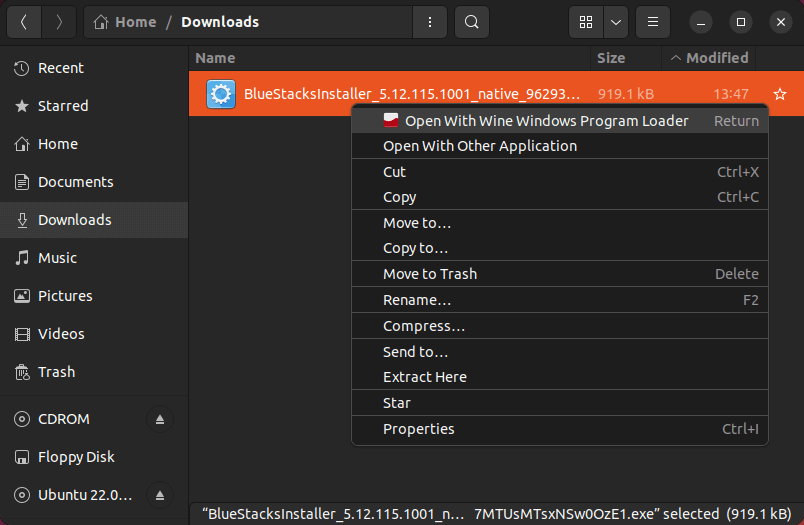Expand view options dropdown arrow
The image size is (804, 525).
616,22
